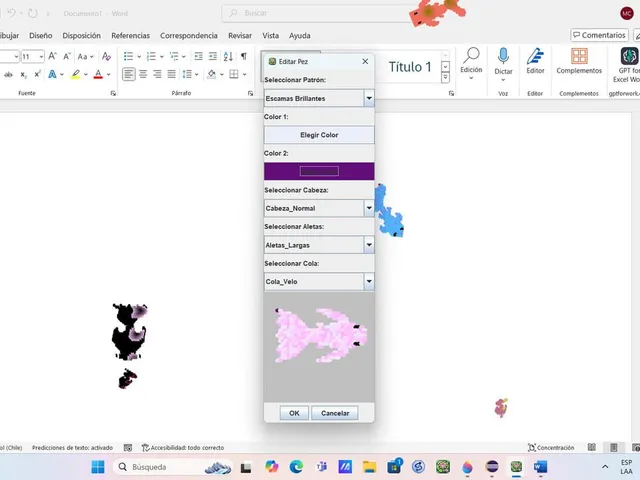Toggle subscript formatting
Viewport: 640px width, 480px height.
click(24, 74)
